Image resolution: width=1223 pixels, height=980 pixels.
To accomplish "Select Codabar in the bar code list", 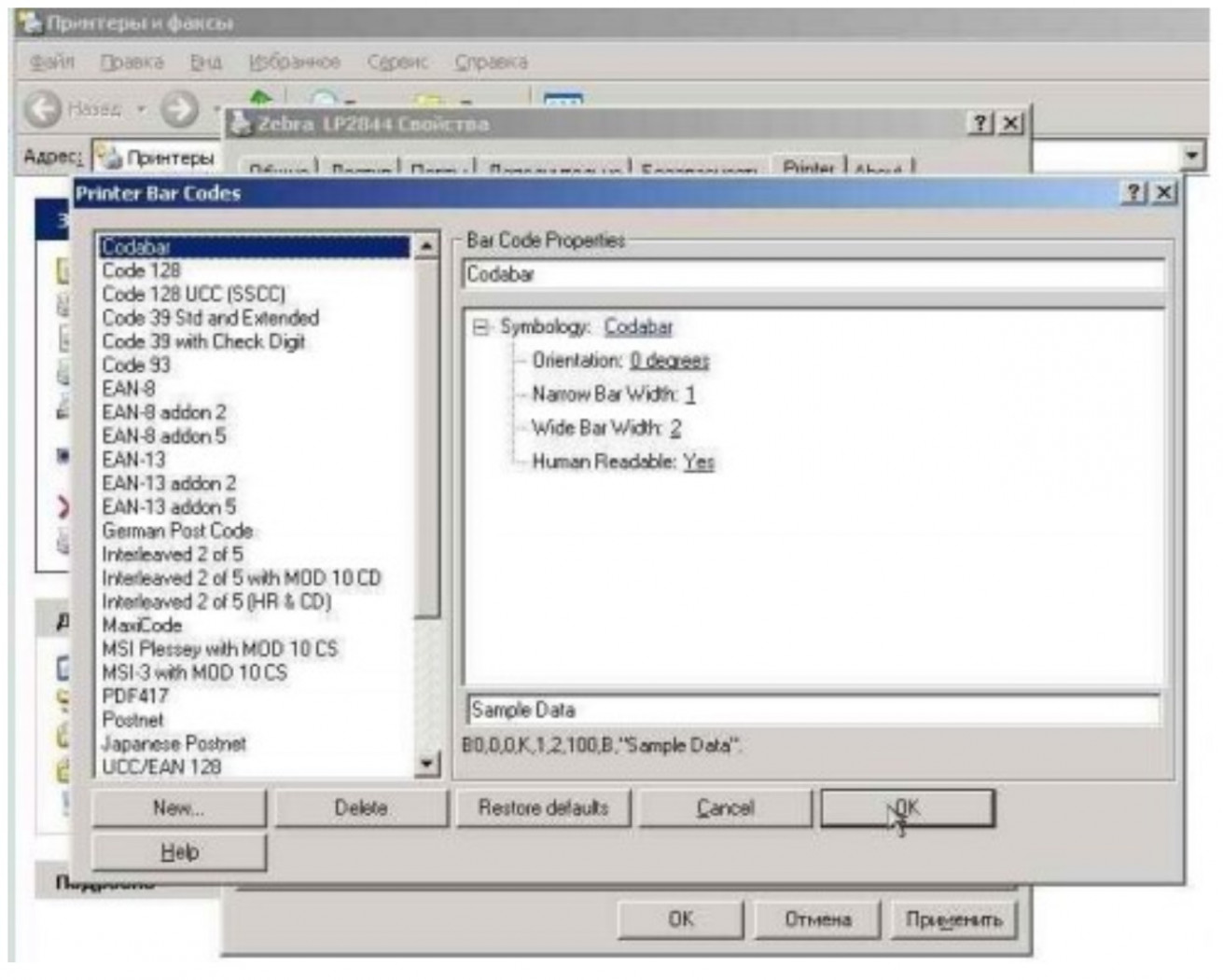I will coord(254,247).
